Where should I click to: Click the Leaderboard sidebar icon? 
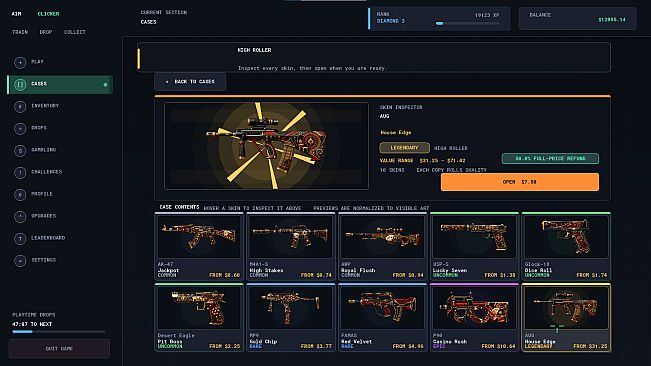point(20,238)
